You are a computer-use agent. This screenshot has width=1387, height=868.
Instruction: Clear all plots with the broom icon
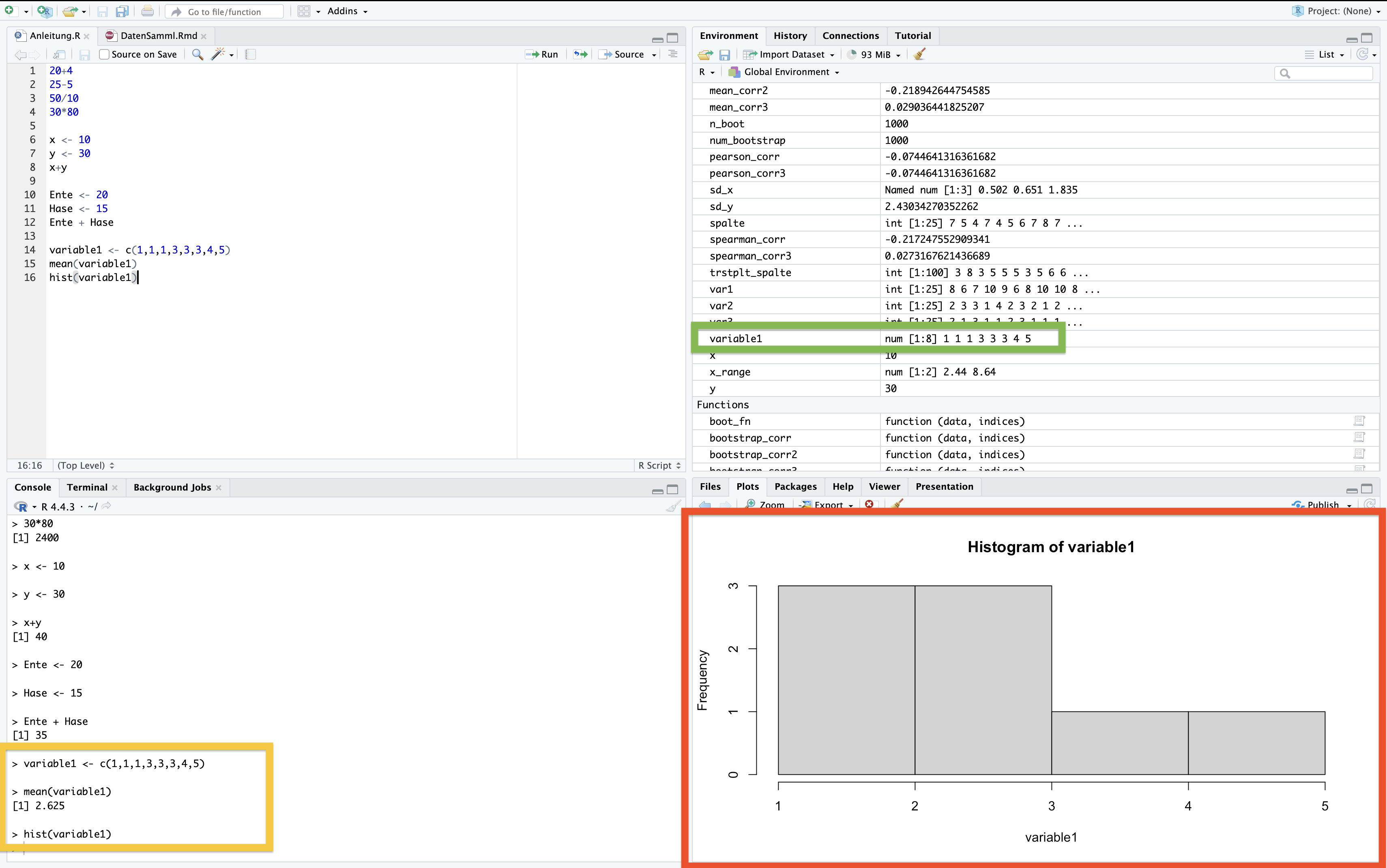pyautogui.click(x=897, y=504)
